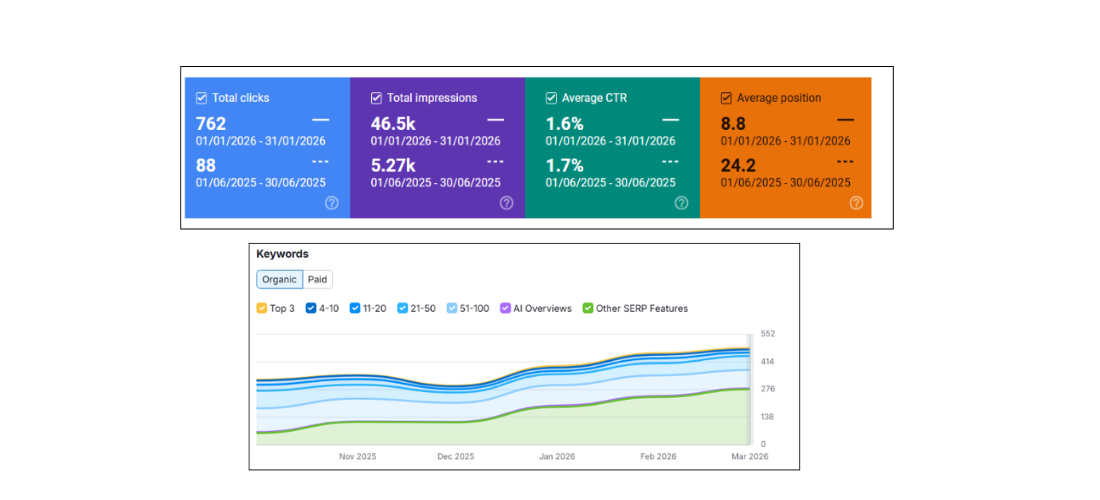Uncheck the Other SERP Features checkbox
This screenshot has height=500, width=1100.
[x=588, y=309]
